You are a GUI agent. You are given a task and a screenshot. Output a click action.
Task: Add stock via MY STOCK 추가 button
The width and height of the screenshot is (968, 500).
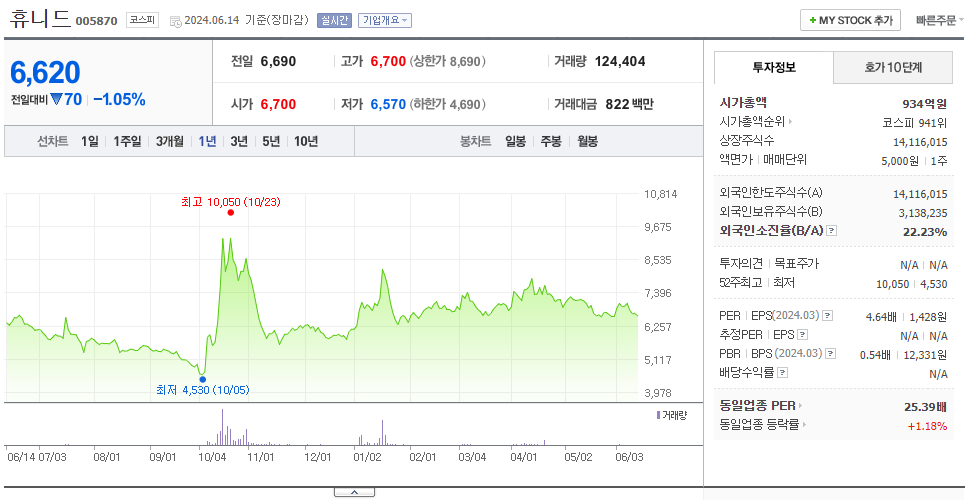[x=851, y=20]
